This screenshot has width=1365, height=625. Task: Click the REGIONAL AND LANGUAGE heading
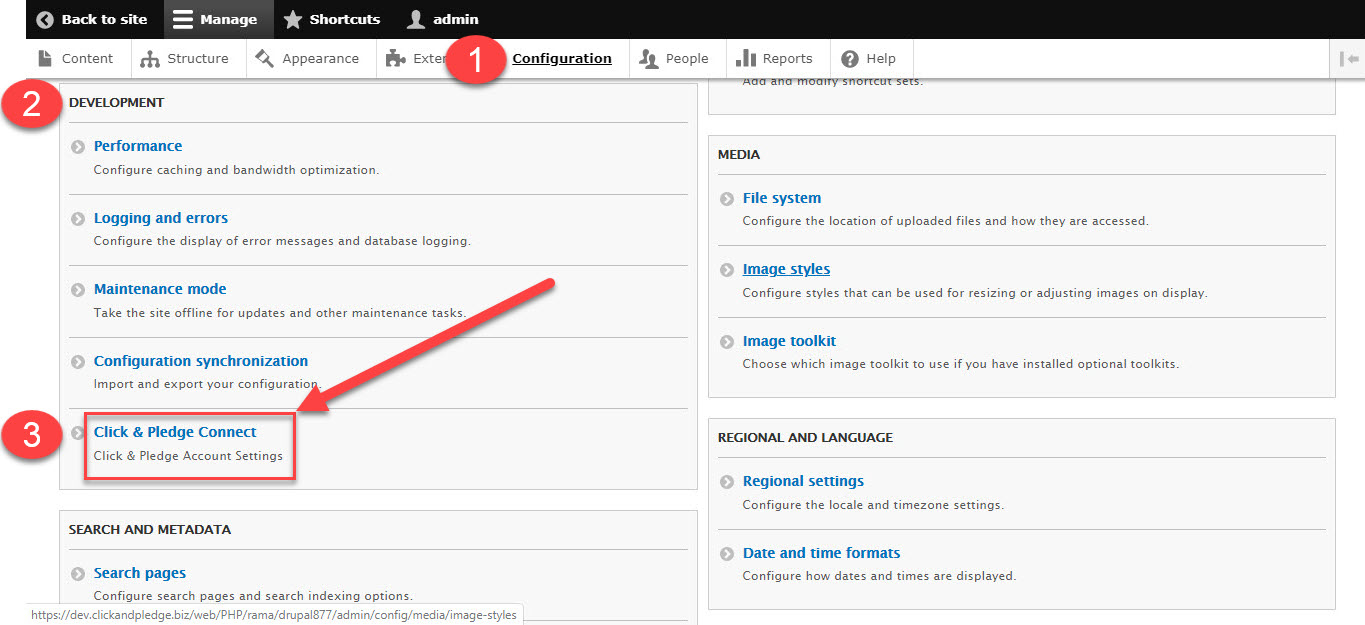coord(805,438)
